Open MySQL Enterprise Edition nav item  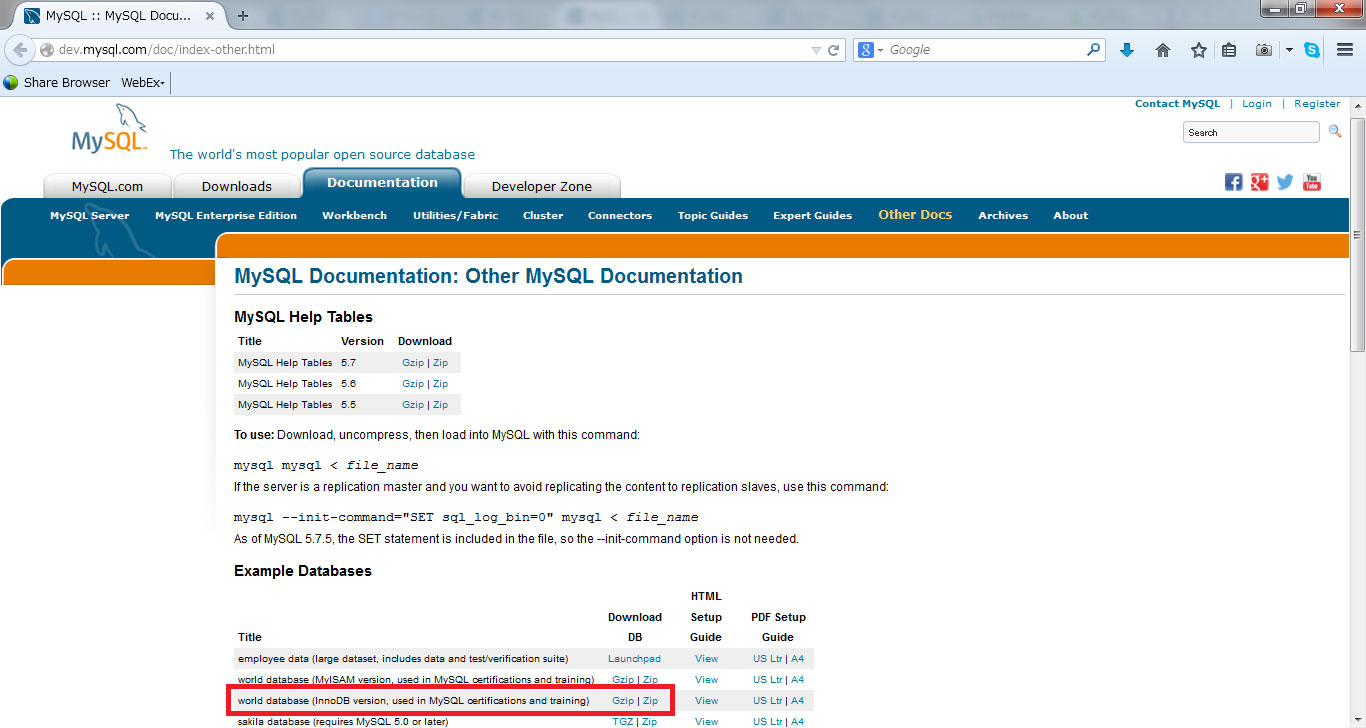tap(226, 215)
